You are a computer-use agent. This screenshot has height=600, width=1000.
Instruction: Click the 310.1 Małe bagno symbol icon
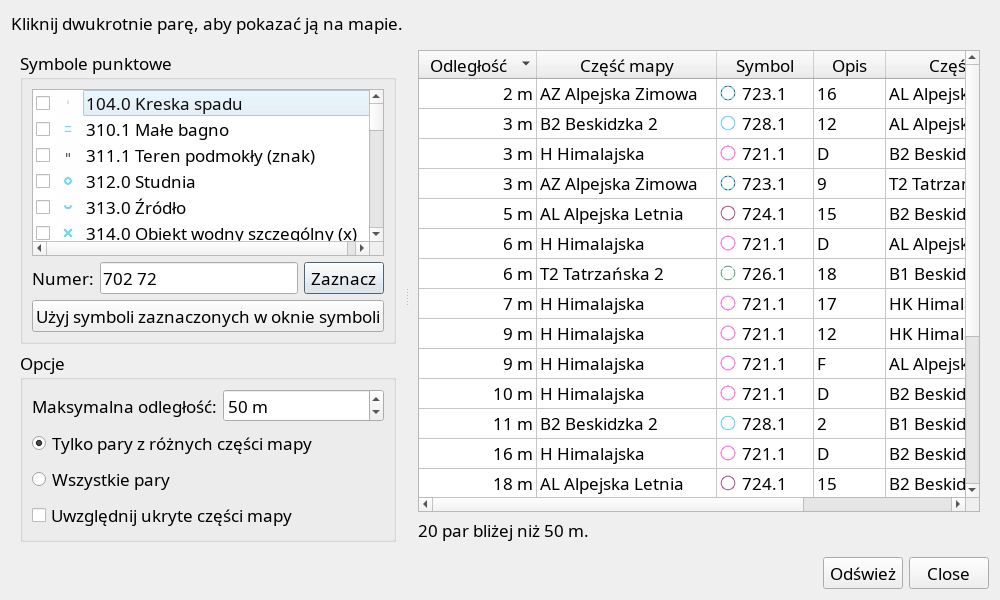[68, 129]
